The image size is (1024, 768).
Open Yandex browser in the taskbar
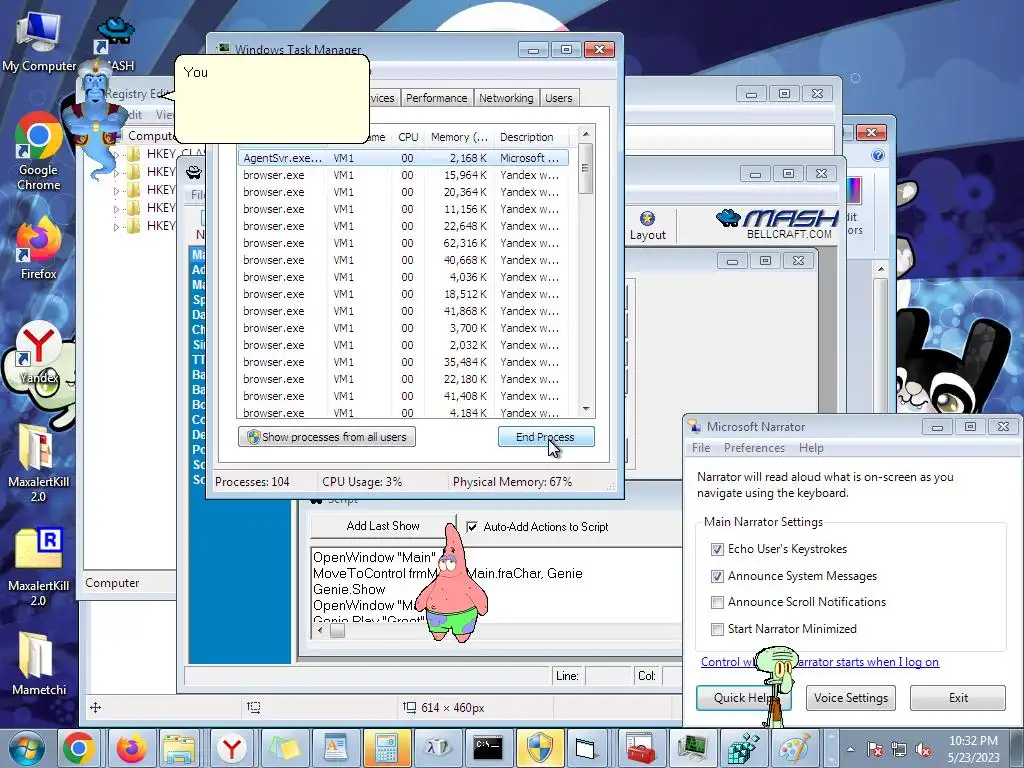coord(232,748)
